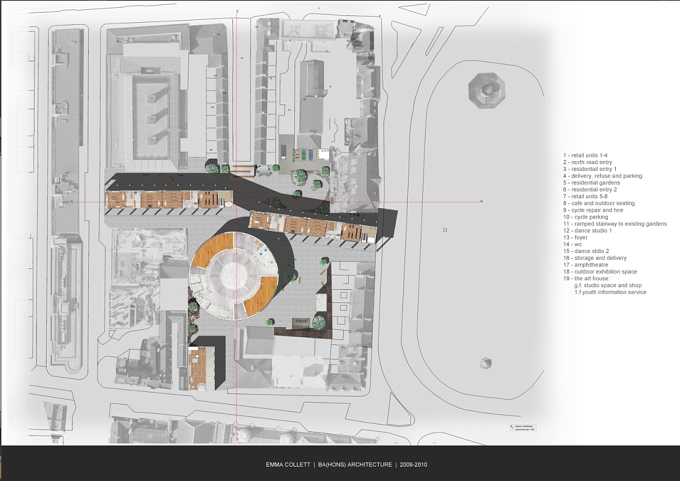Click the upper orange segment of the circular building

coord(212,249)
